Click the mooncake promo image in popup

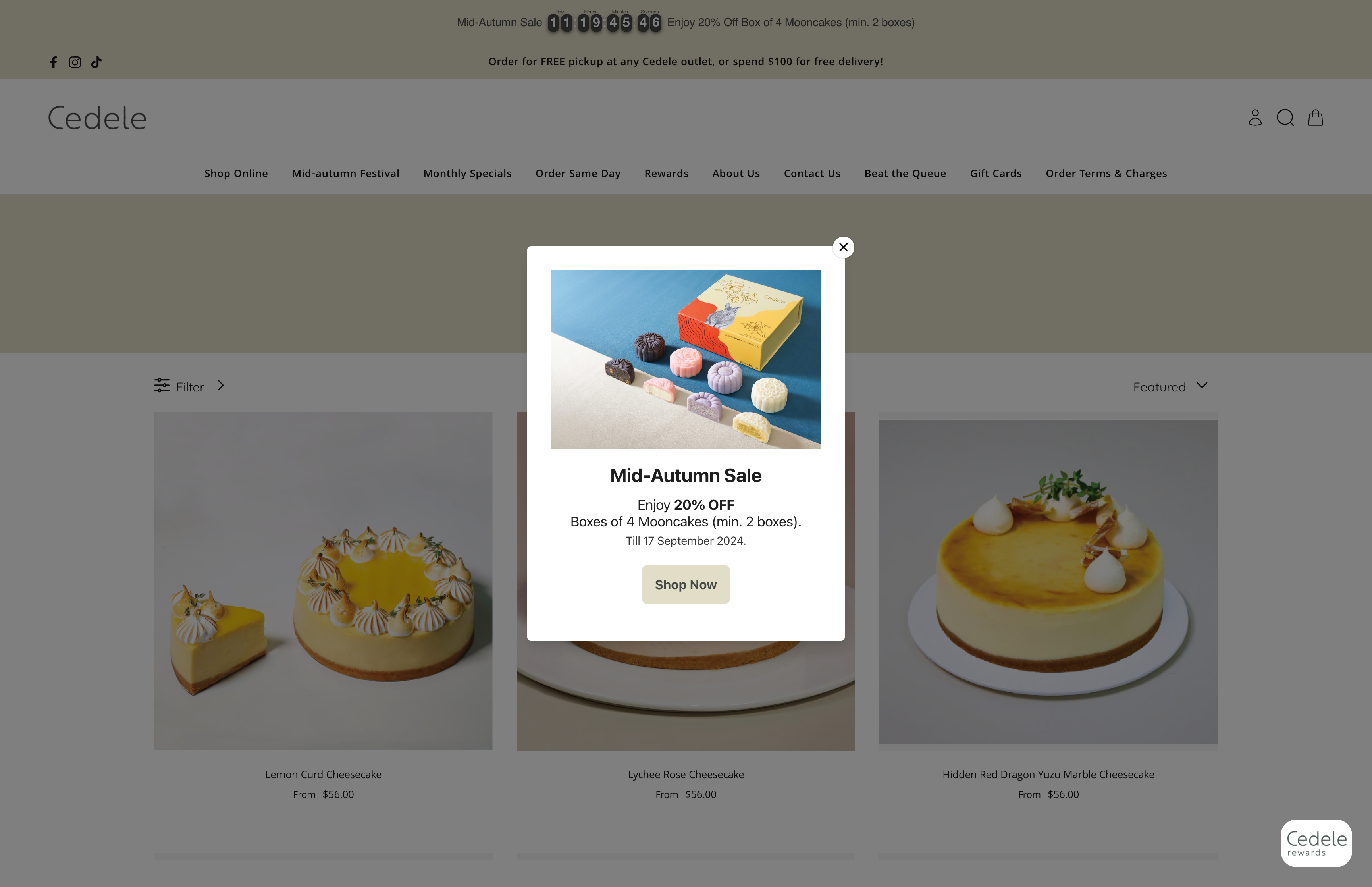pyautogui.click(x=686, y=359)
